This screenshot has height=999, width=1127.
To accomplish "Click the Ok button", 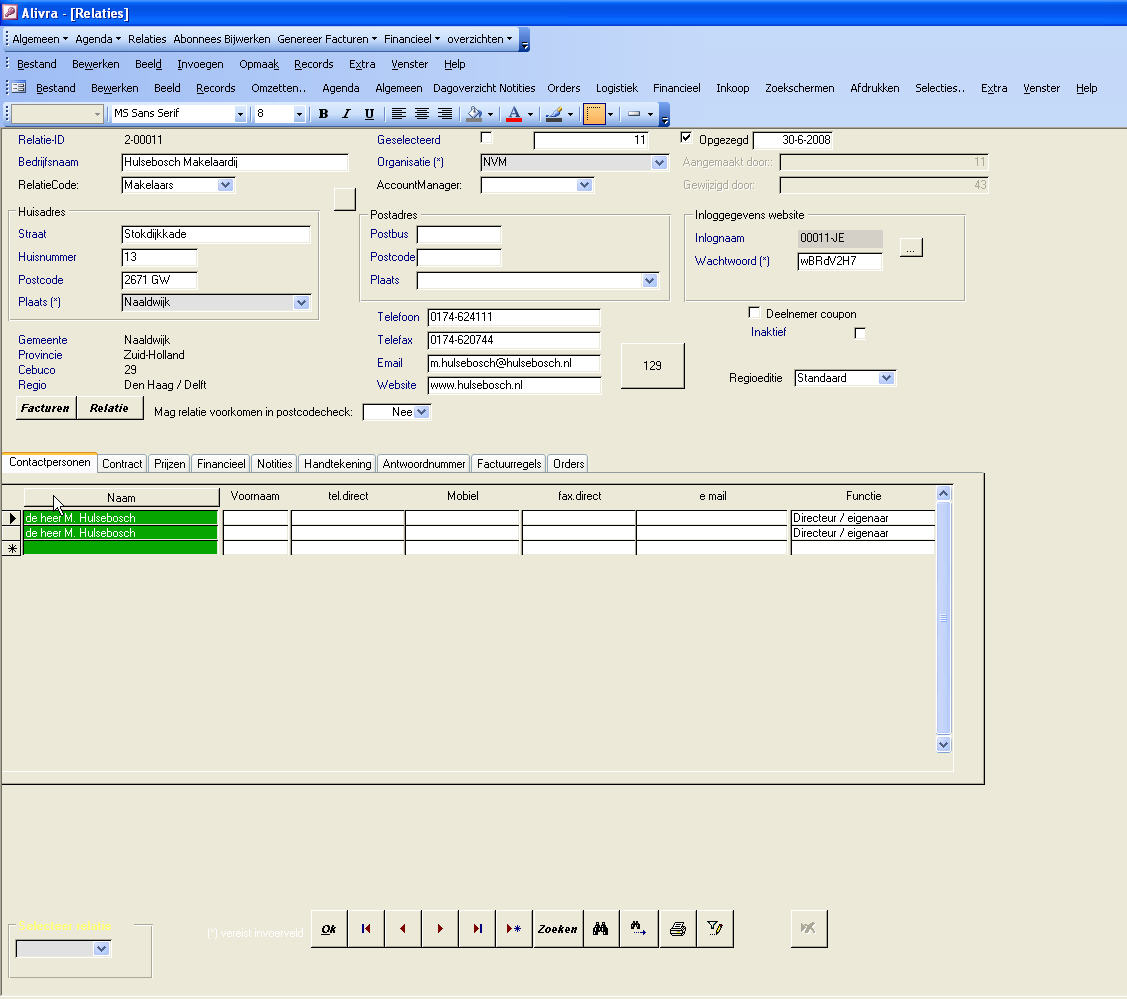I will click(328, 929).
